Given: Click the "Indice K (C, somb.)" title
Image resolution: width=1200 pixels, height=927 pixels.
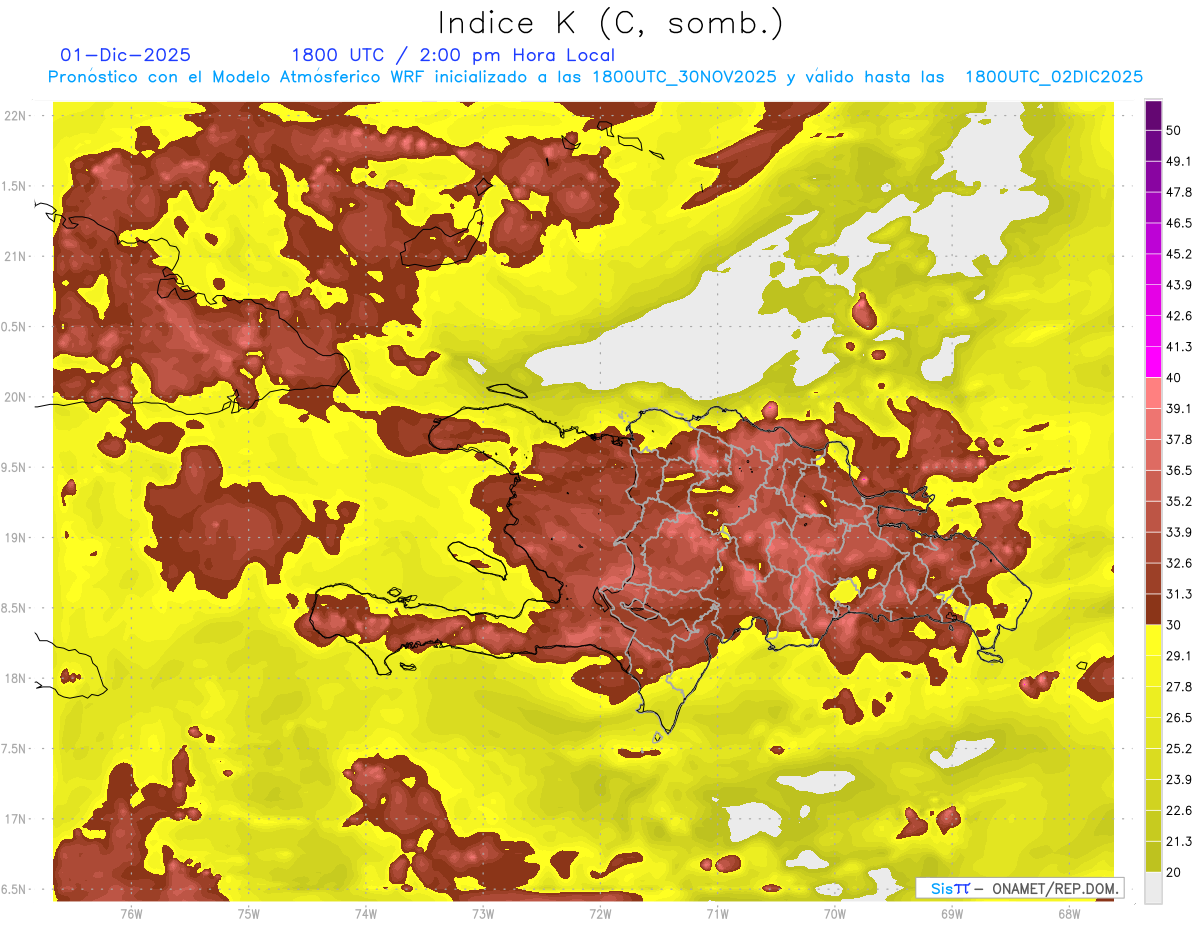Looking at the screenshot, I should click(x=611, y=23).
